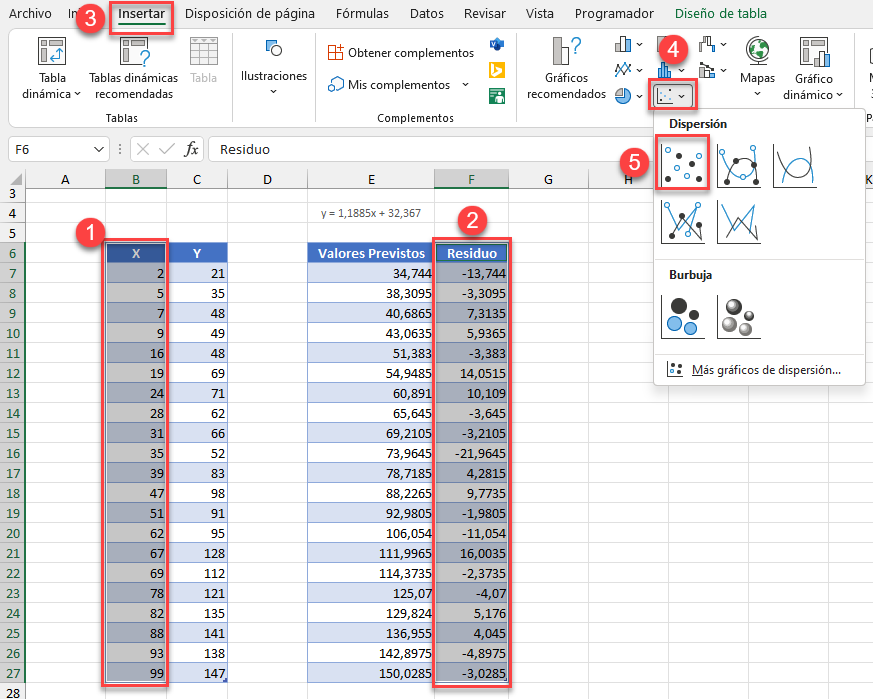
Task: Click the Ilustraciones icon
Action: click(273, 49)
